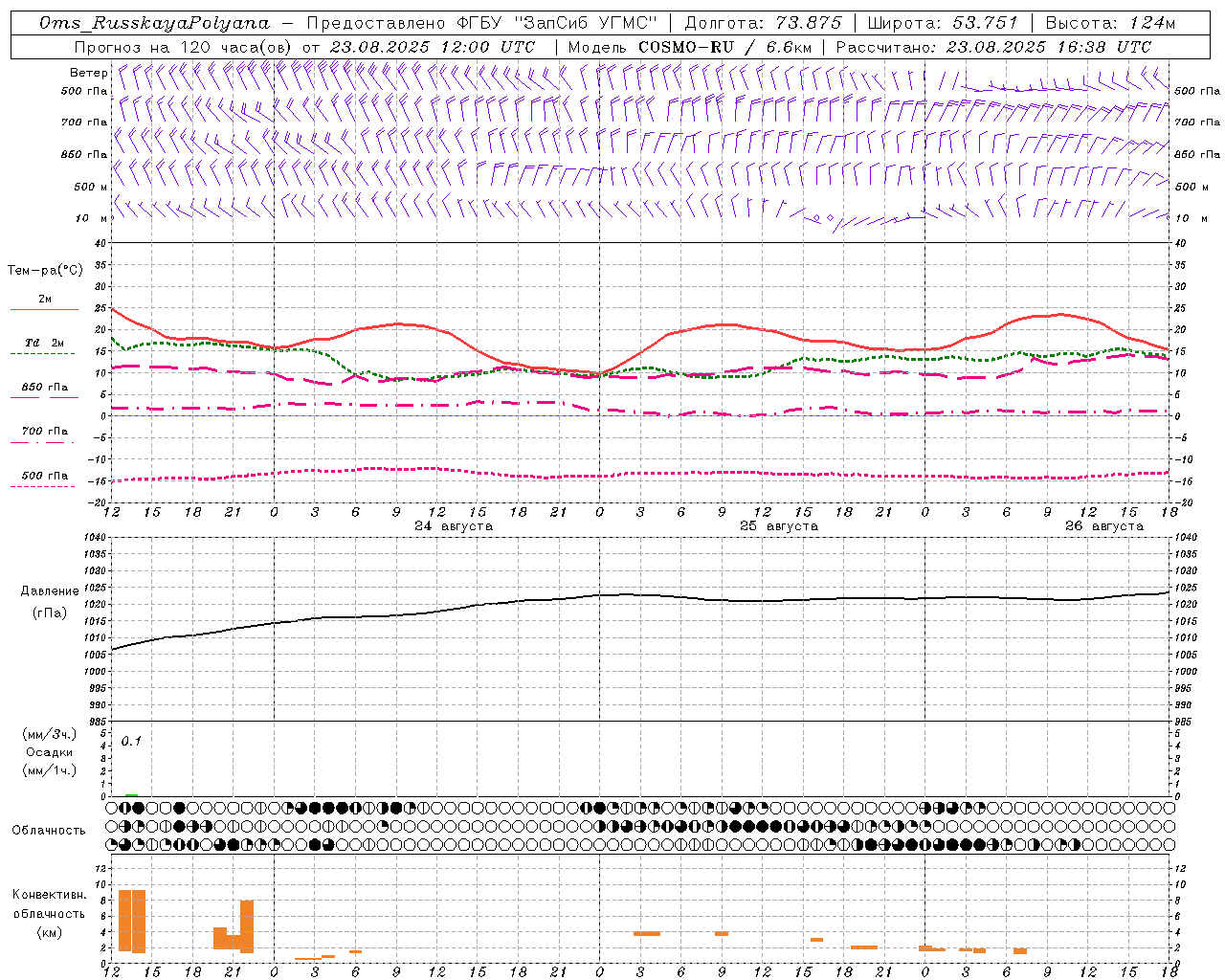Click the '25 августа' date label
Viewport: 1225px width, 980px height.
(779, 526)
